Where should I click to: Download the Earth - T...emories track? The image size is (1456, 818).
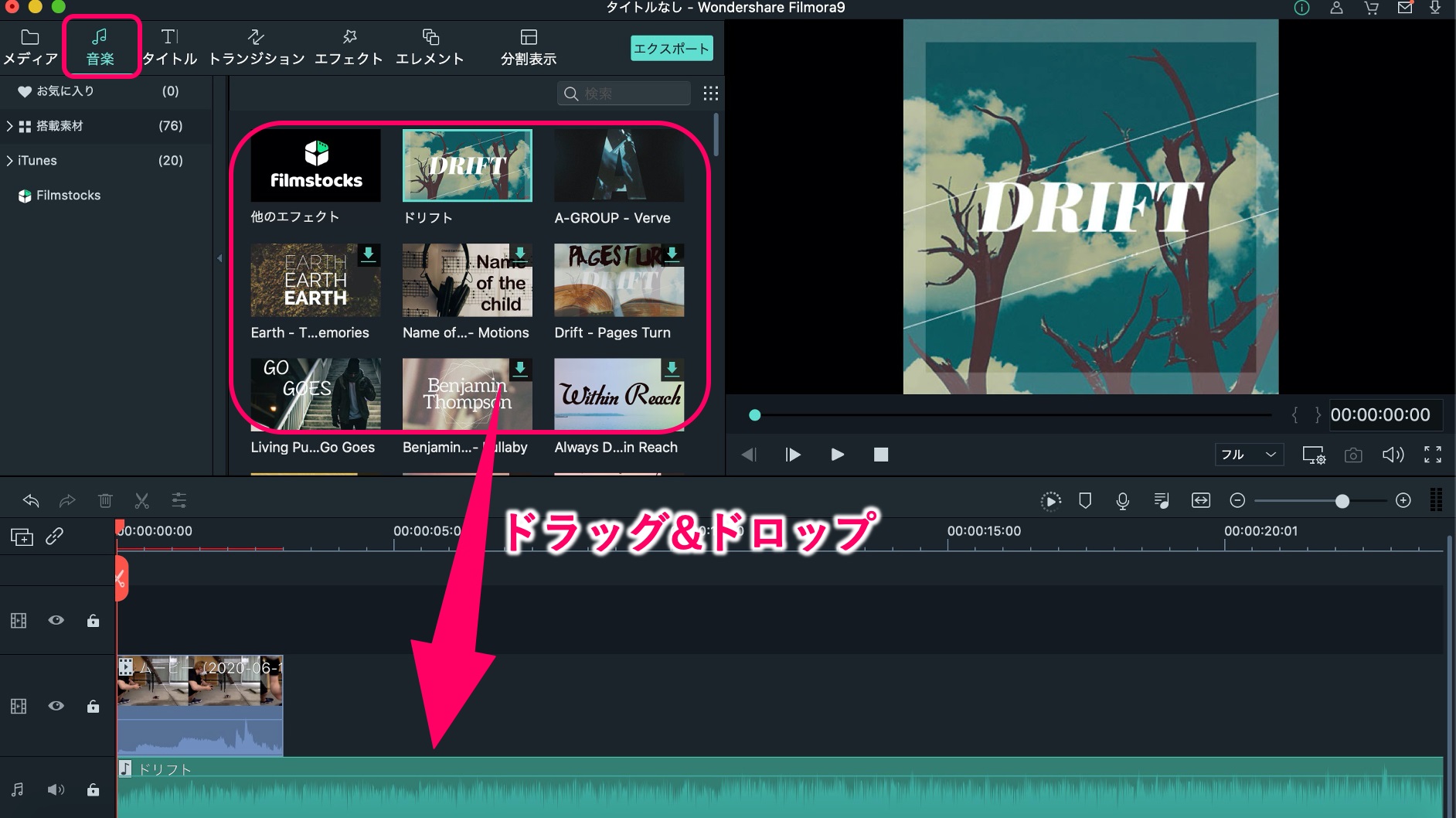point(369,254)
